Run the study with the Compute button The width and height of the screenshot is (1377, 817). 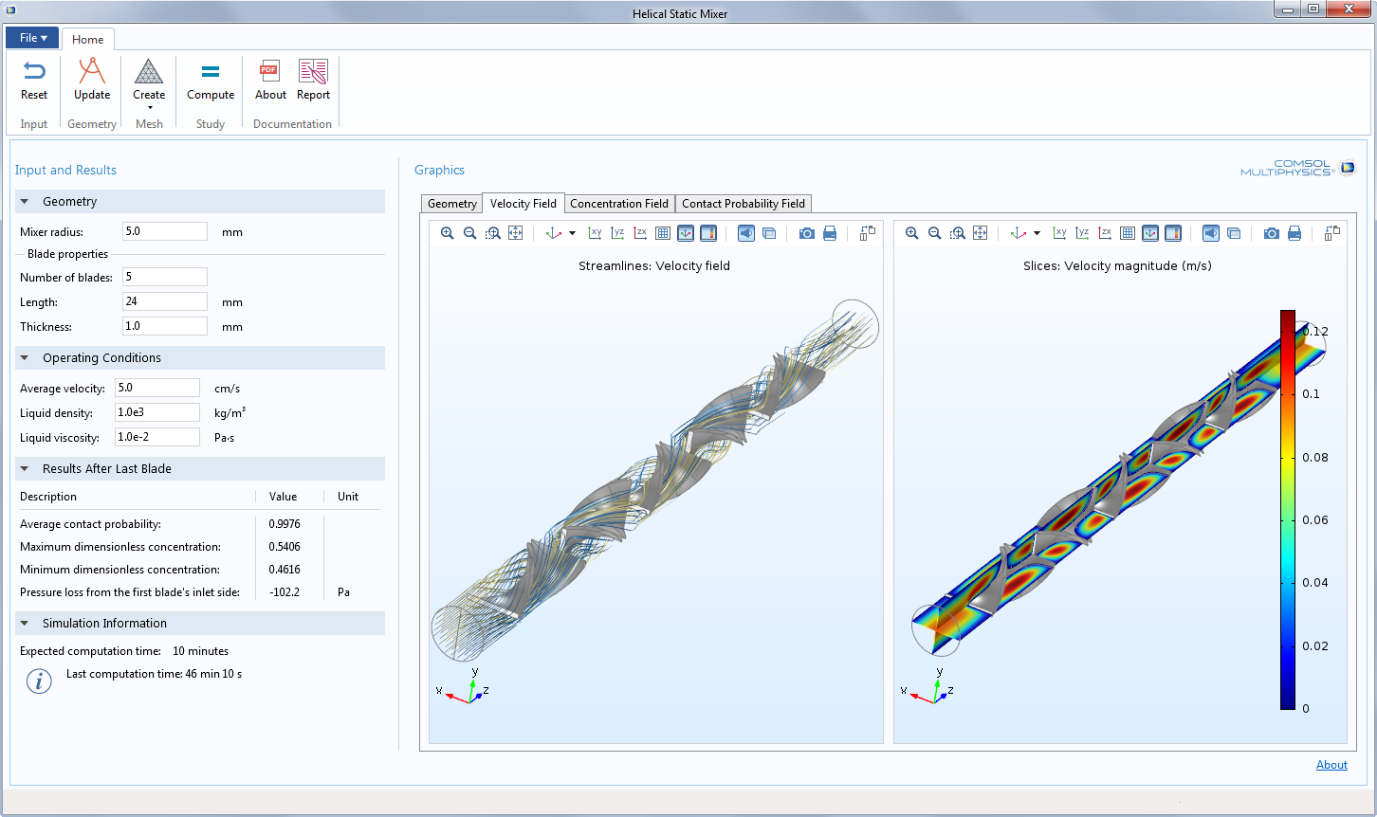(210, 80)
